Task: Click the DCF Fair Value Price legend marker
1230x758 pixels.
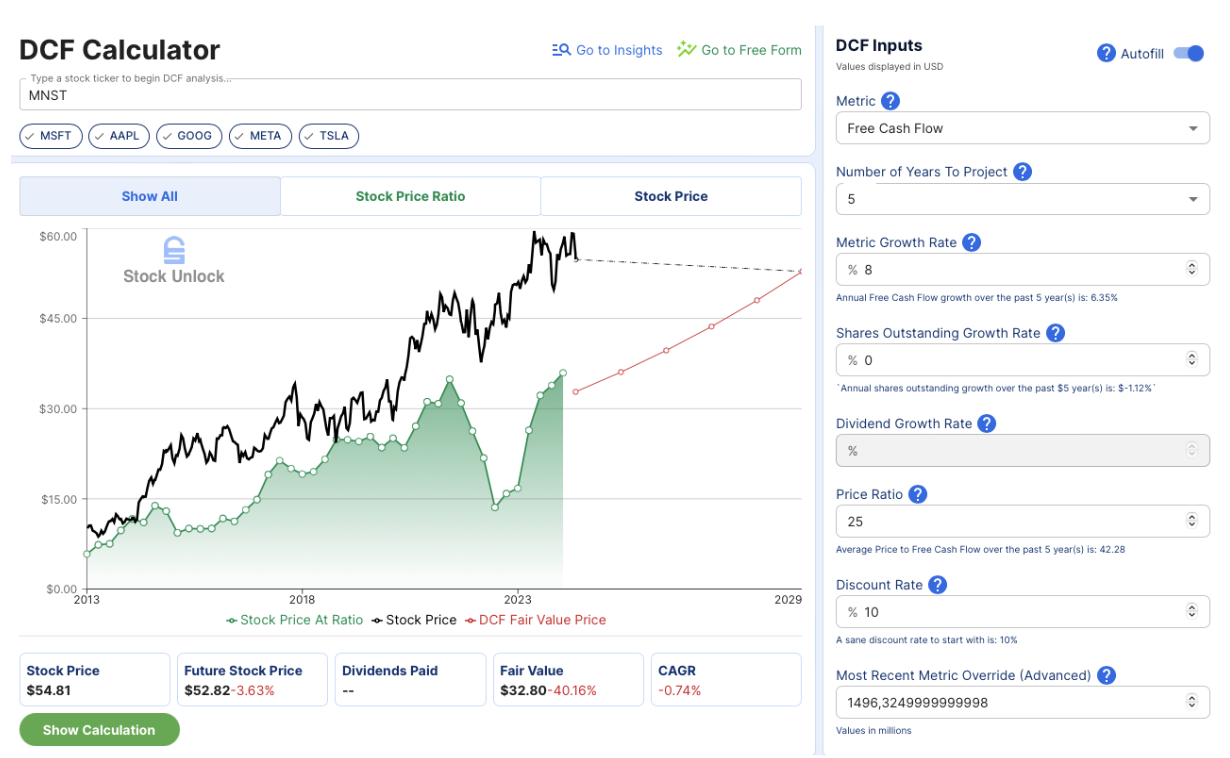Action: [470, 620]
